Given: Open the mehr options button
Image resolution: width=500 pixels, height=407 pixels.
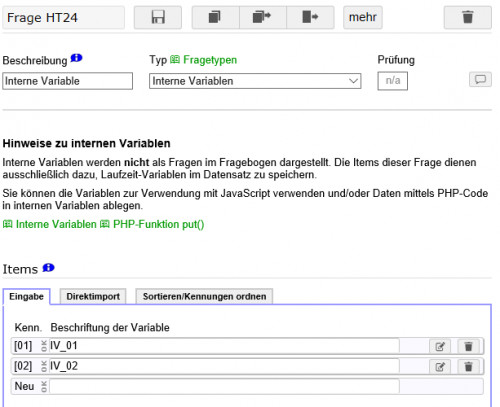Looking at the screenshot, I should pyautogui.click(x=363, y=17).
